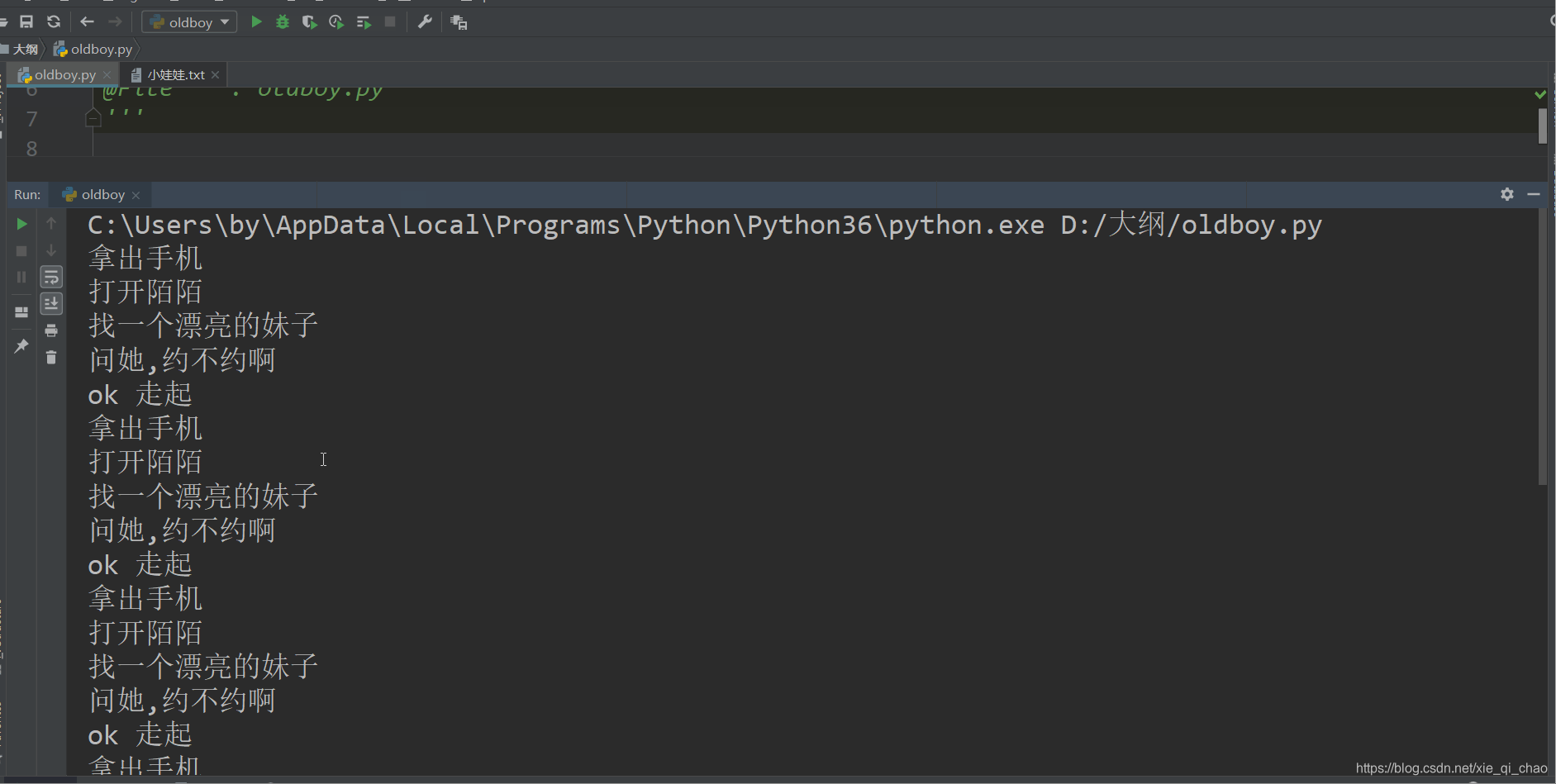Viewport: 1556px width, 784px height.
Task: Toggle soft-wrap in the console output
Action: pos(51,277)
